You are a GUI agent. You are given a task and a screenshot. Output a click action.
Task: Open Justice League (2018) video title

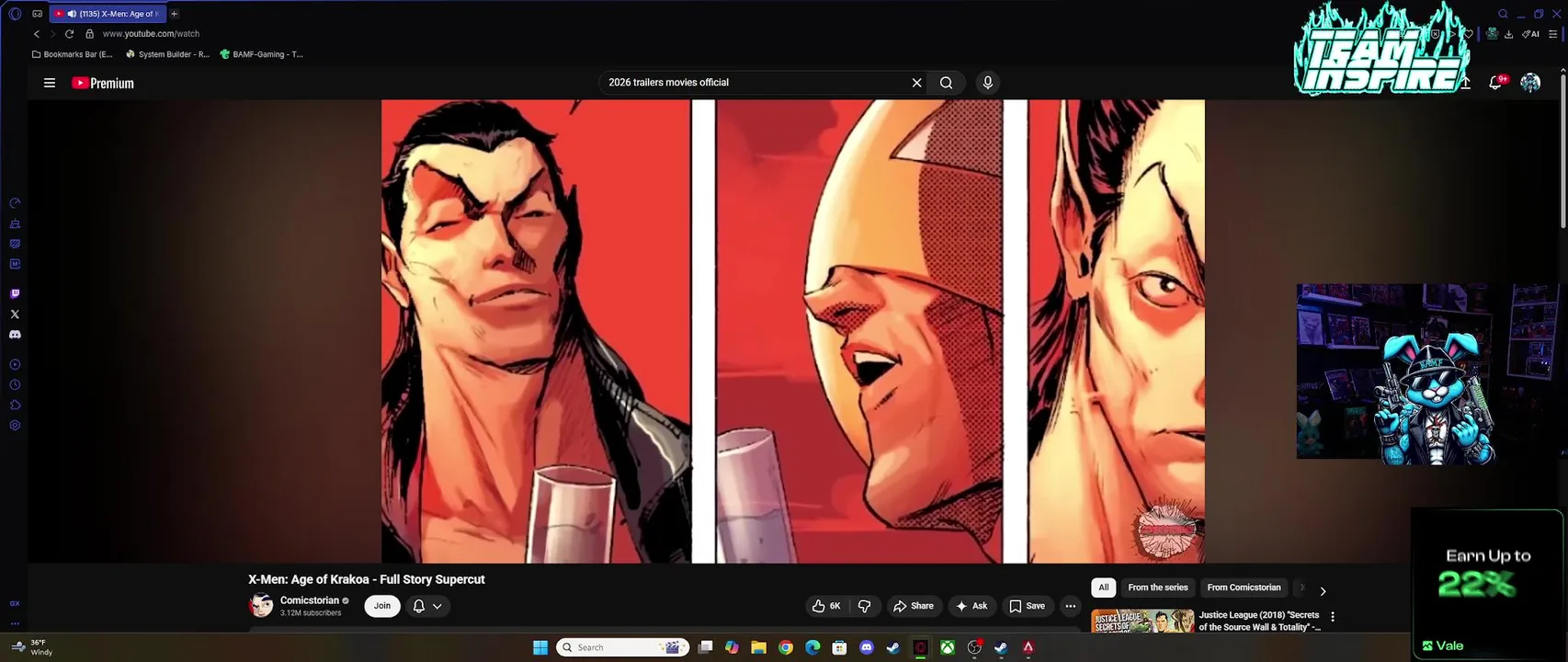click(x=1259, y=621)
